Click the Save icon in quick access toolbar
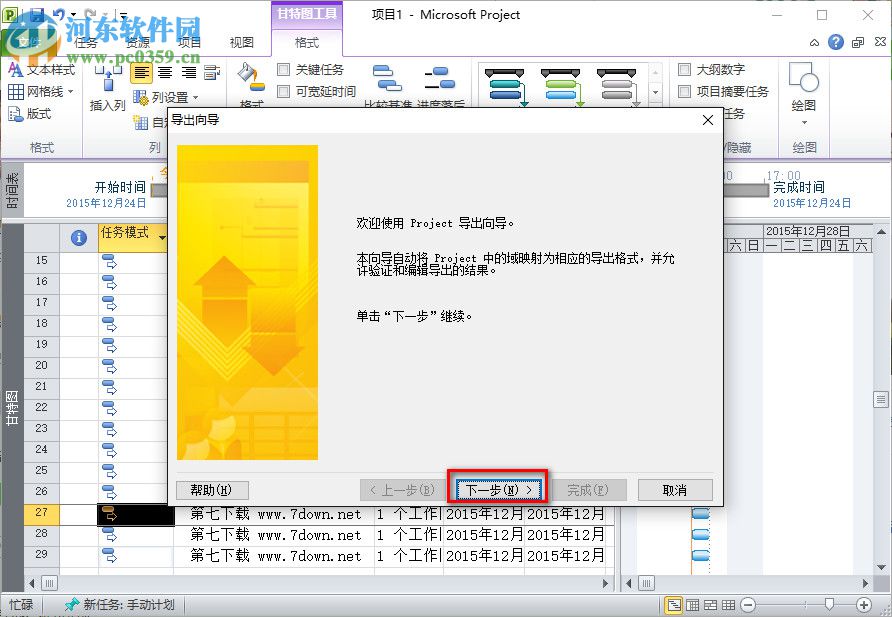The height and width of the screenshot is (617, 892). pyautogui.click(x=38, y=14)
